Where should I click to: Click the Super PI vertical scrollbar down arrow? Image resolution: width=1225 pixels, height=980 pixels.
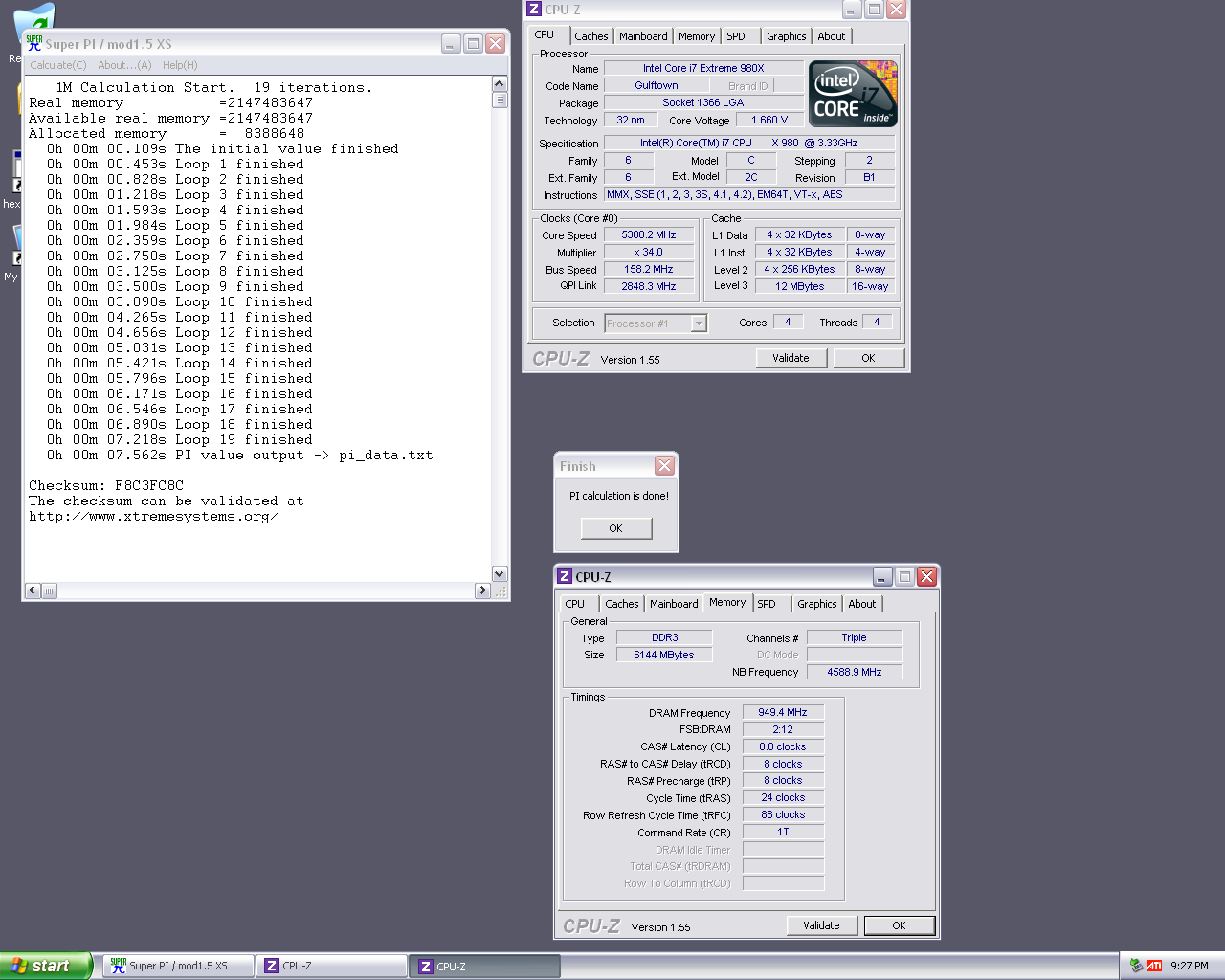[500, 573]
